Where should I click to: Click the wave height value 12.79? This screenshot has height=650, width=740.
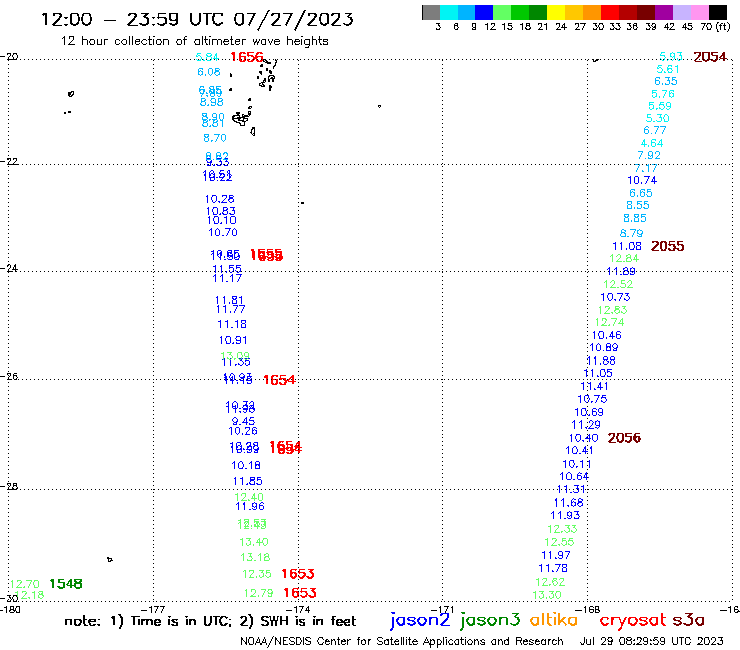258,593
